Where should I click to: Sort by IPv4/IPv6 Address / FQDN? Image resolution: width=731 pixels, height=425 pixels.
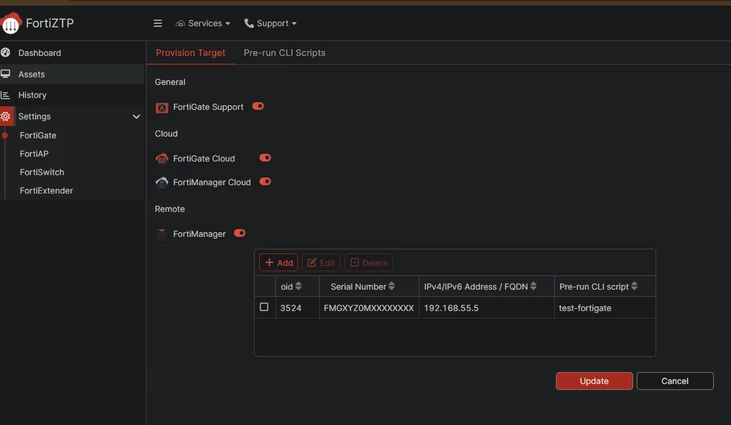tap(533, 286)
